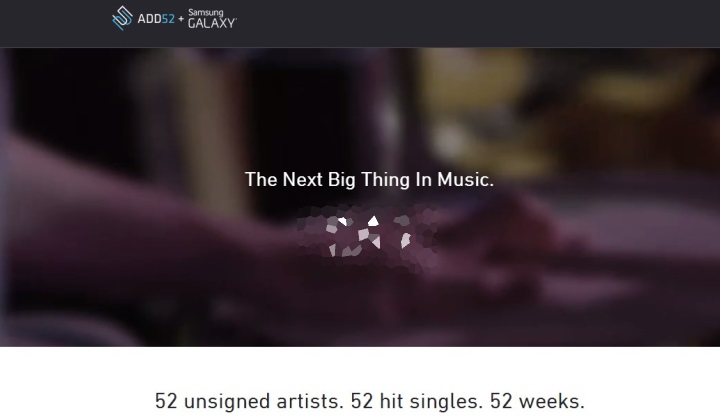Click the bright triangle in the obscured badge
720x420 pixels.
tap(373, 221)
